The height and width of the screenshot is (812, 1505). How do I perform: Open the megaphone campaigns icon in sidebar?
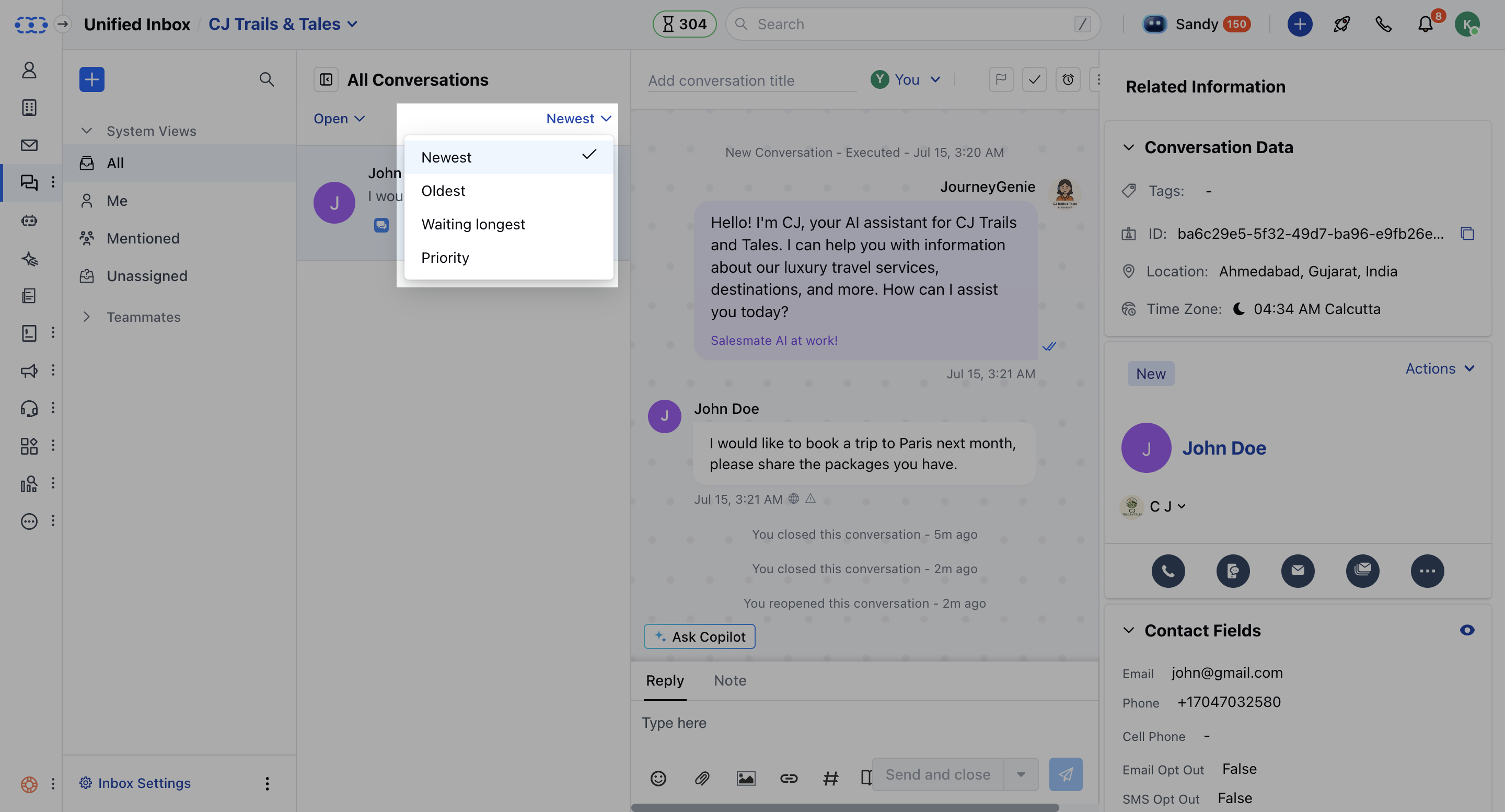29,370
